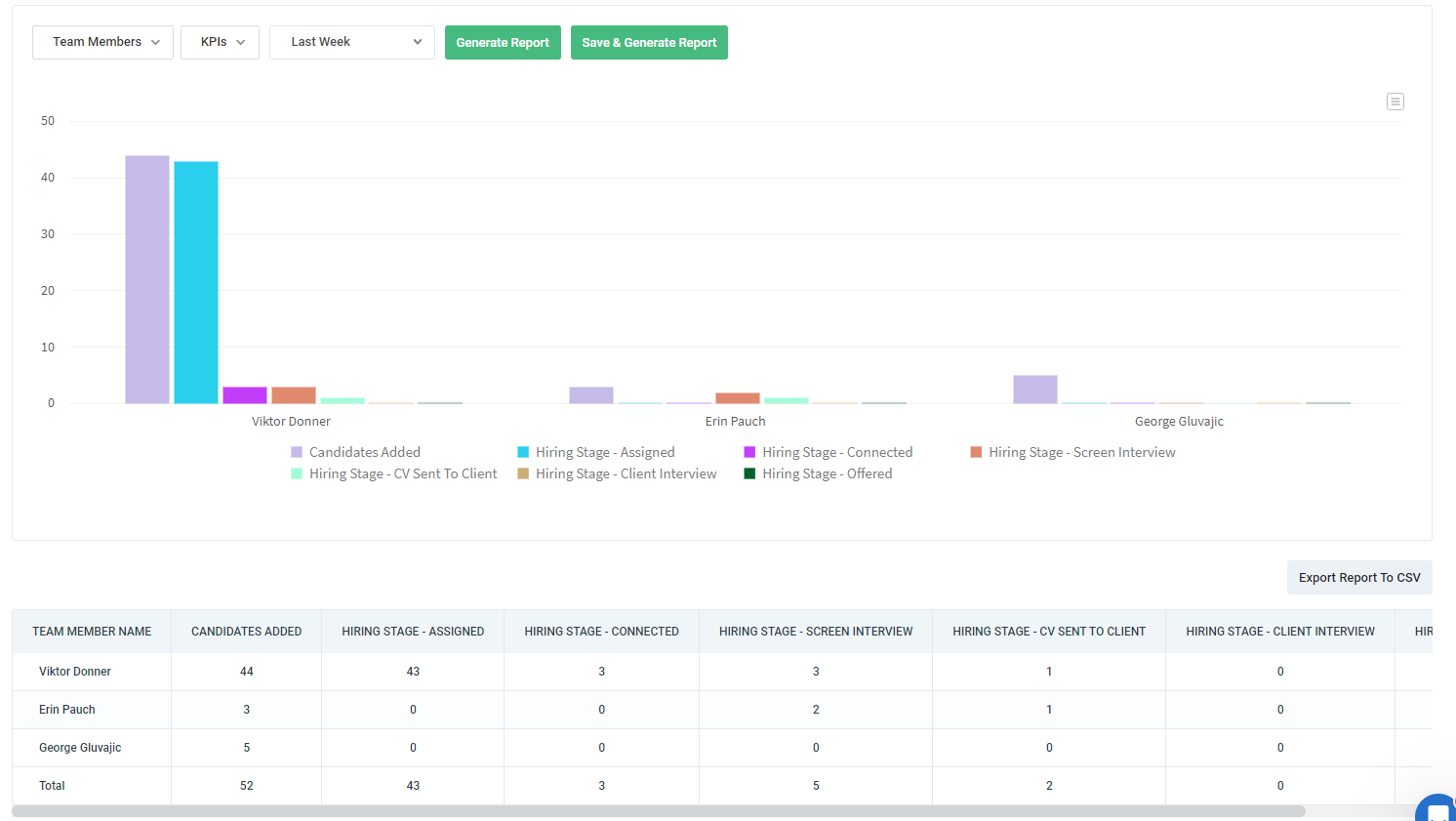Screen dimensions: 1456x821
Task: Click Hiring Stage - Connected column header
Action: pyautogui.click(x=601, y=632)
